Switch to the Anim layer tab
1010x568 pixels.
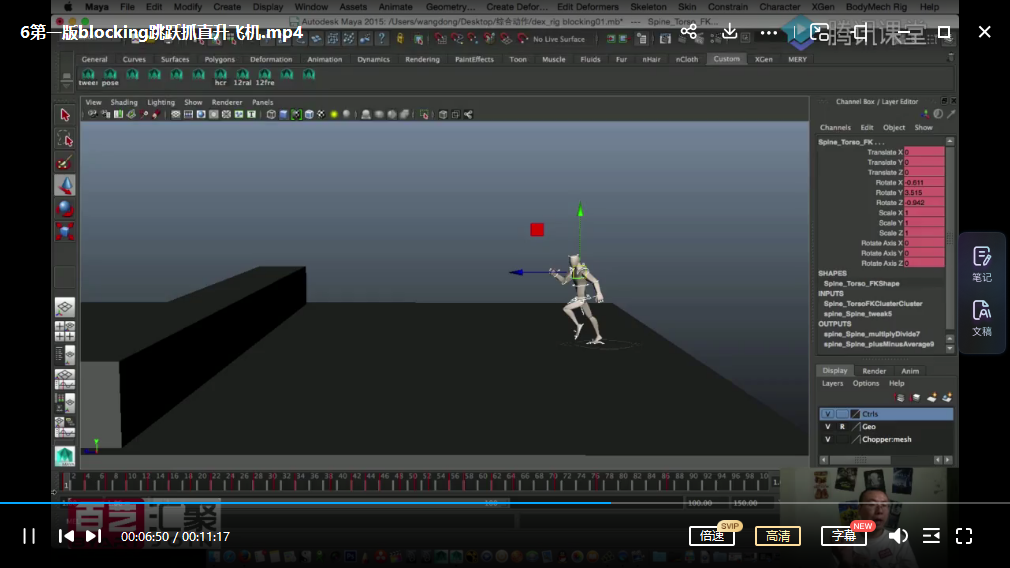(910, 371)
